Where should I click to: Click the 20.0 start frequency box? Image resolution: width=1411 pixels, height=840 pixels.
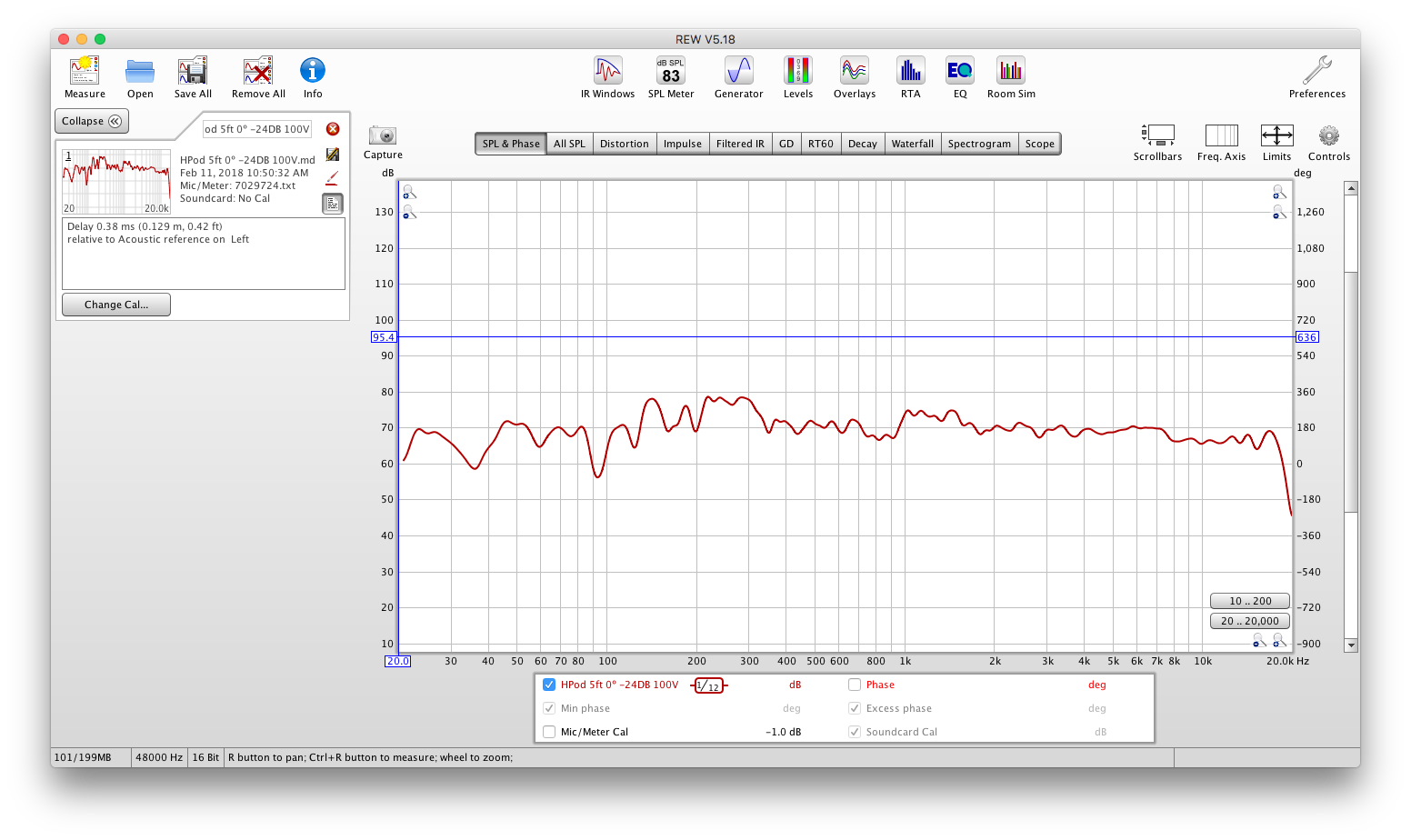pos(398,661)
